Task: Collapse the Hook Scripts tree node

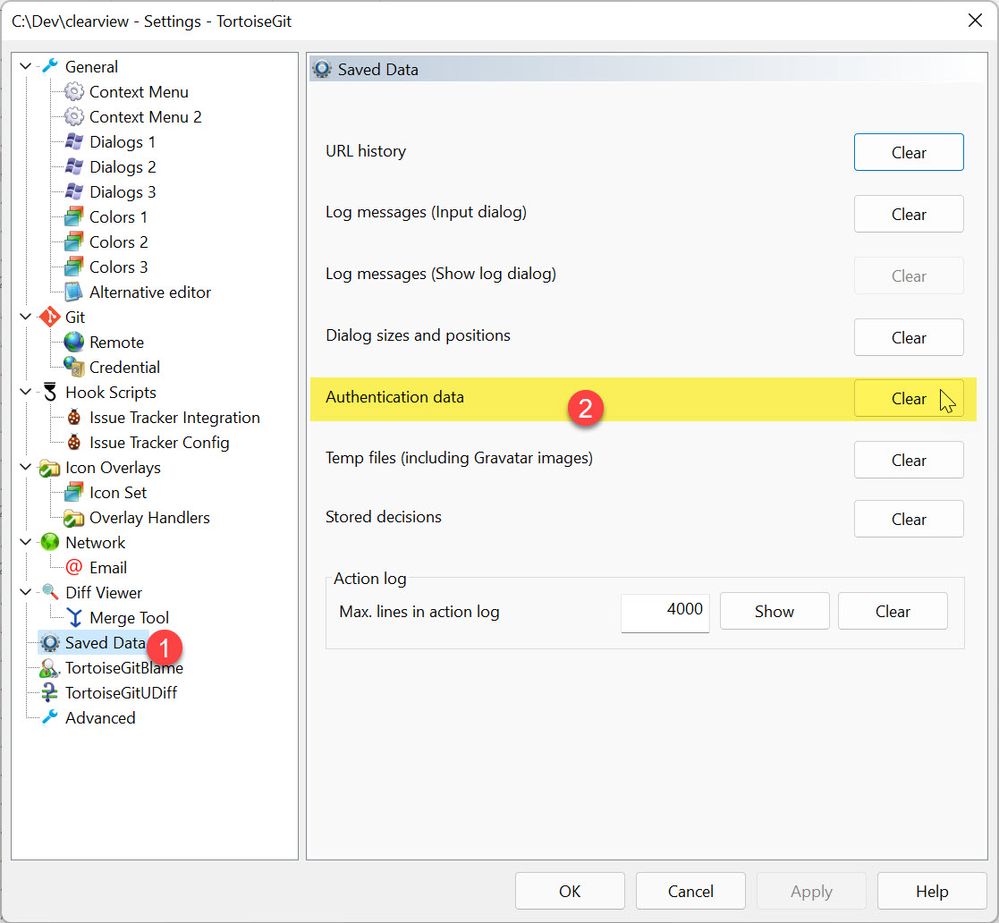Action: point(25,392)
